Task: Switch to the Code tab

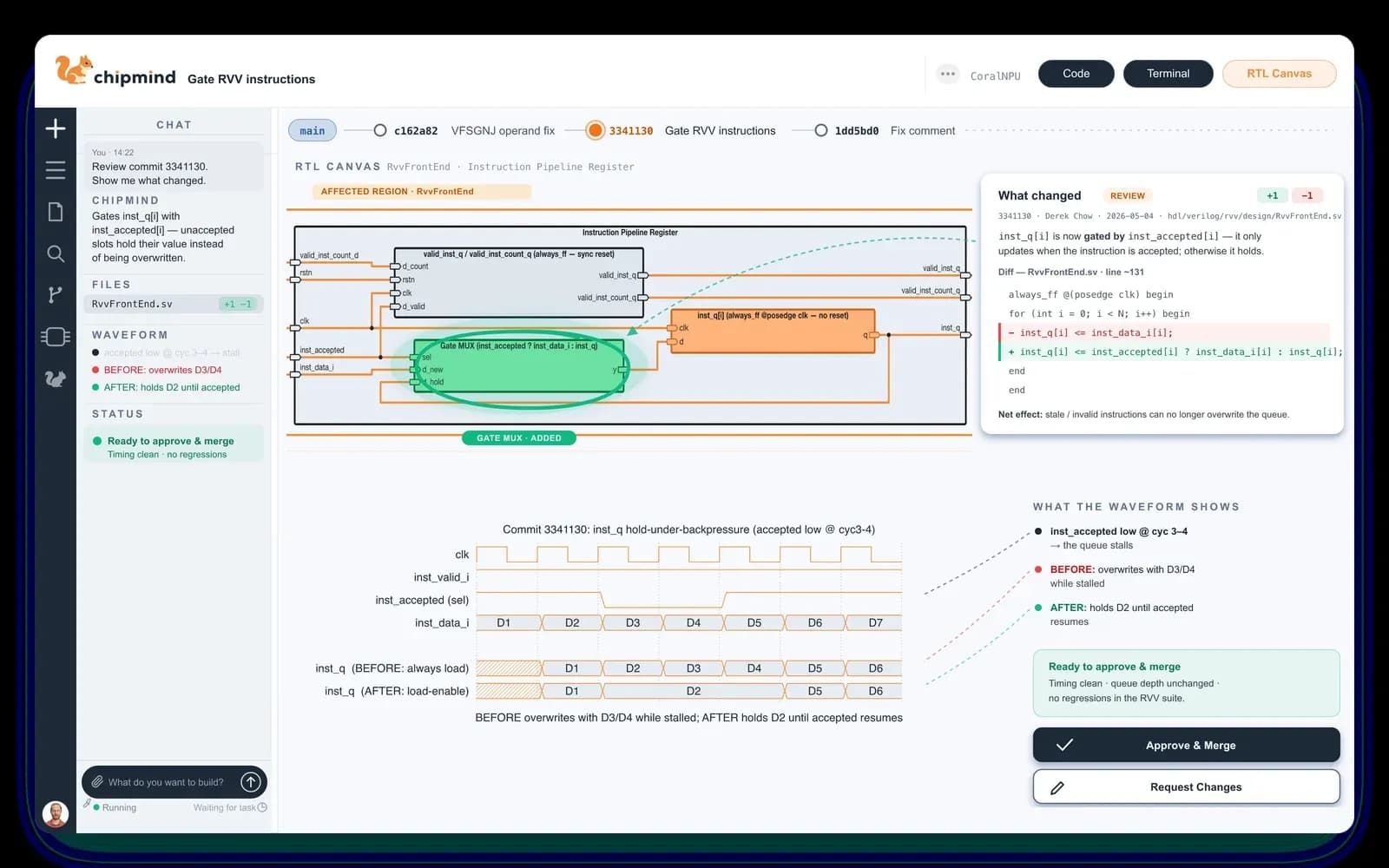Action: point(1076,74)
